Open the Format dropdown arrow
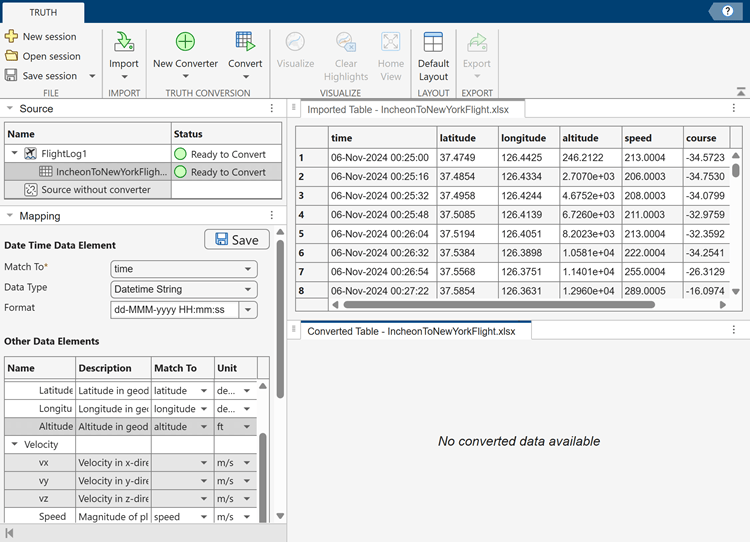The width and height of the screenshot is (750, 542). [x=248, y=310]
